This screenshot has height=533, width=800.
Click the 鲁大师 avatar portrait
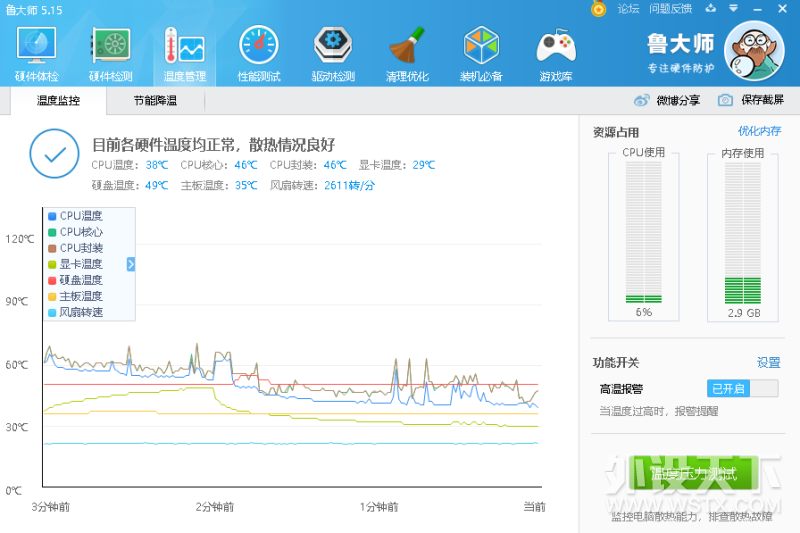coord(754,51)
